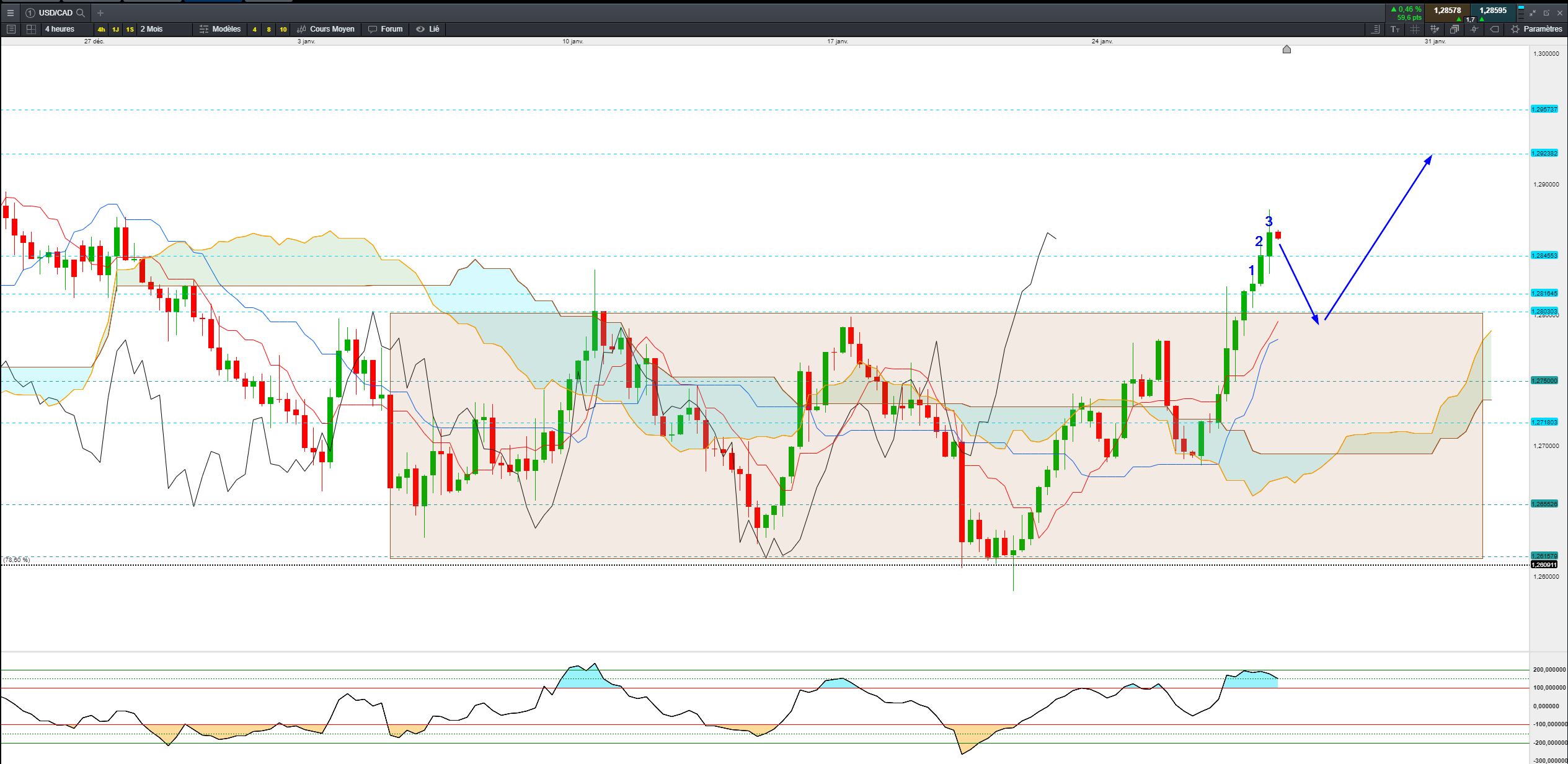
Task: Click the speech bubble Forum icon
Action: [x=372, y=29]
